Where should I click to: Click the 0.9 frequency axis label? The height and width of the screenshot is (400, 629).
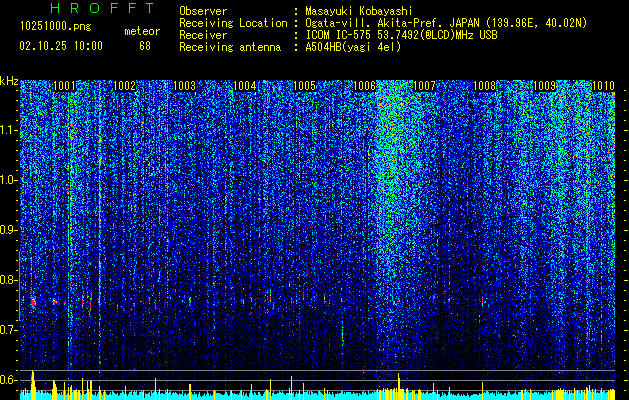pyautogui.click(x=9, y=230)
